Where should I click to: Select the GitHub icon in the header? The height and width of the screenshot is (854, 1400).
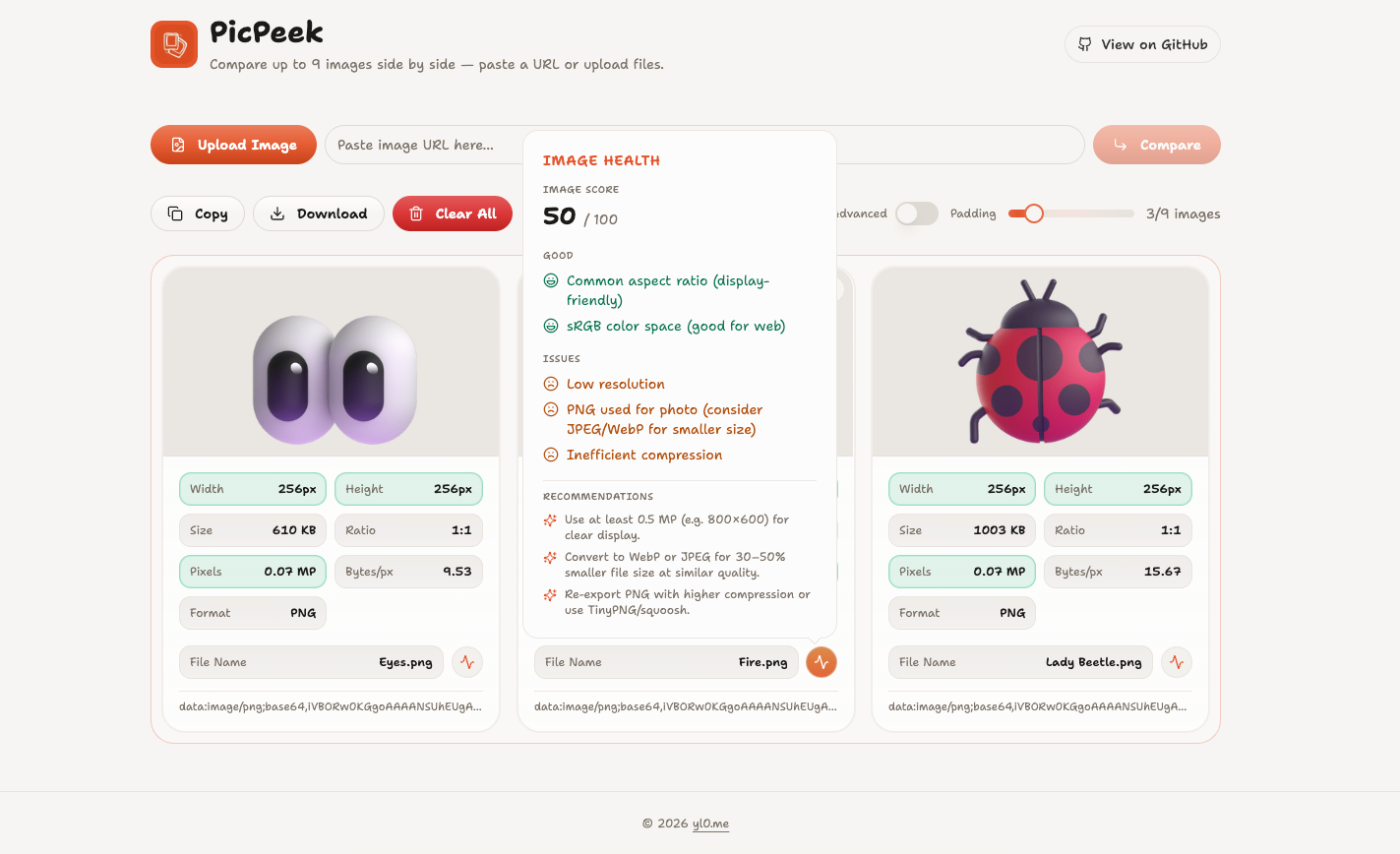click(1085, 43)
